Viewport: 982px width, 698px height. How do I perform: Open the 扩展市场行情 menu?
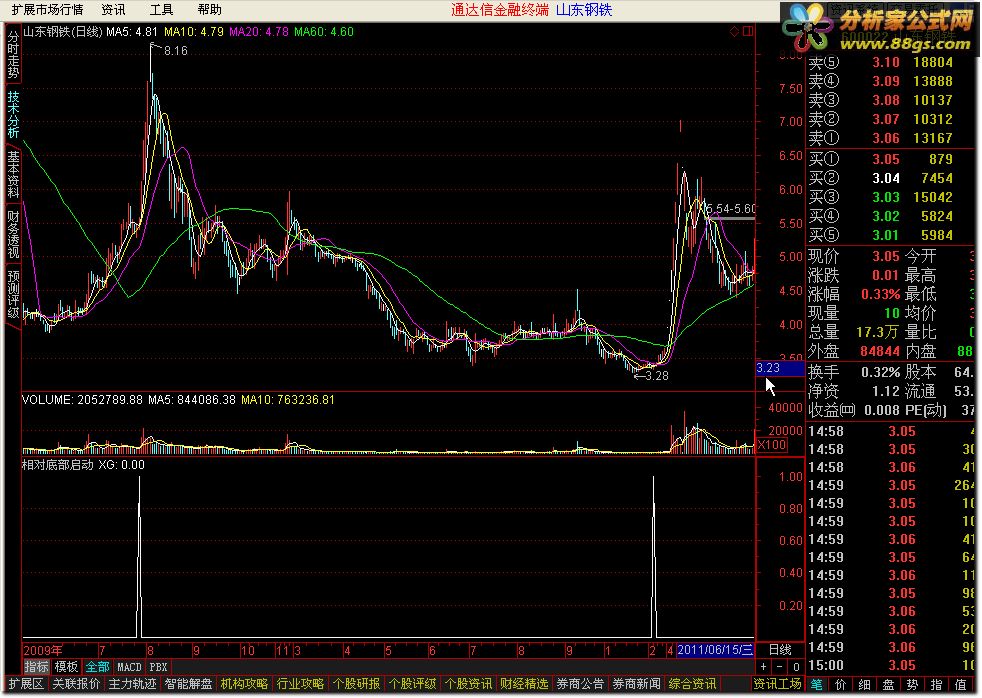tap(48, 9)
